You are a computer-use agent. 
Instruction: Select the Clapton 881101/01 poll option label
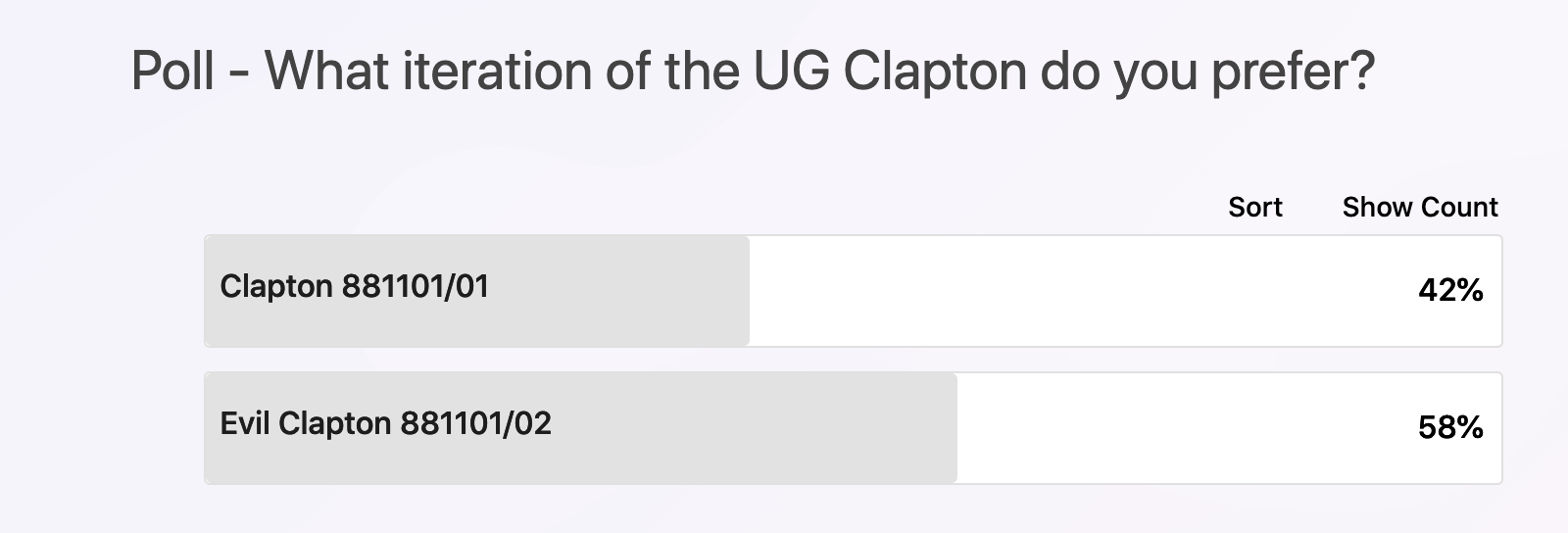click(354, 286)
